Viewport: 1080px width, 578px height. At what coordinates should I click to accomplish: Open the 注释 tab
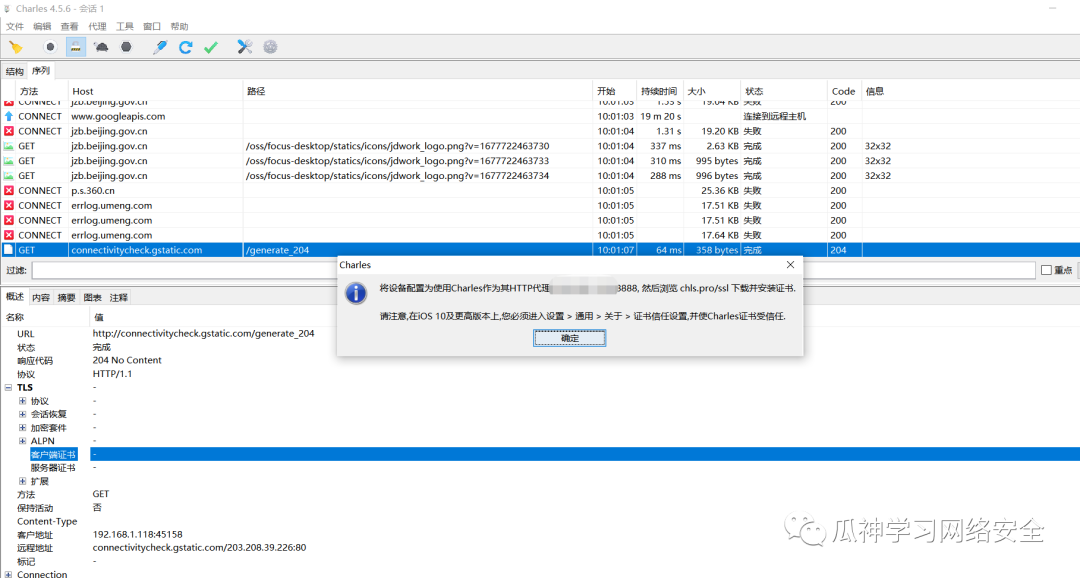tap(118, 298)
